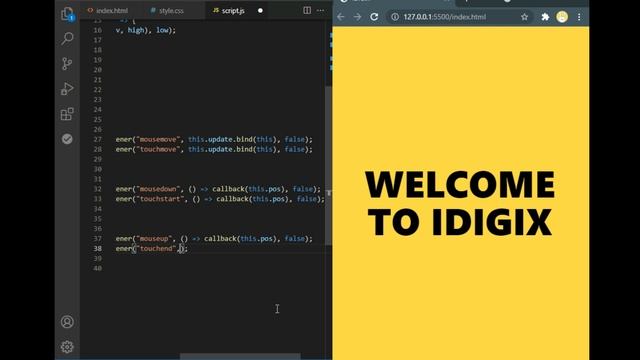The height and width of the screenshot is (360, 640).
Task: Open the Extensions view
Action: [x=67, y=114]
